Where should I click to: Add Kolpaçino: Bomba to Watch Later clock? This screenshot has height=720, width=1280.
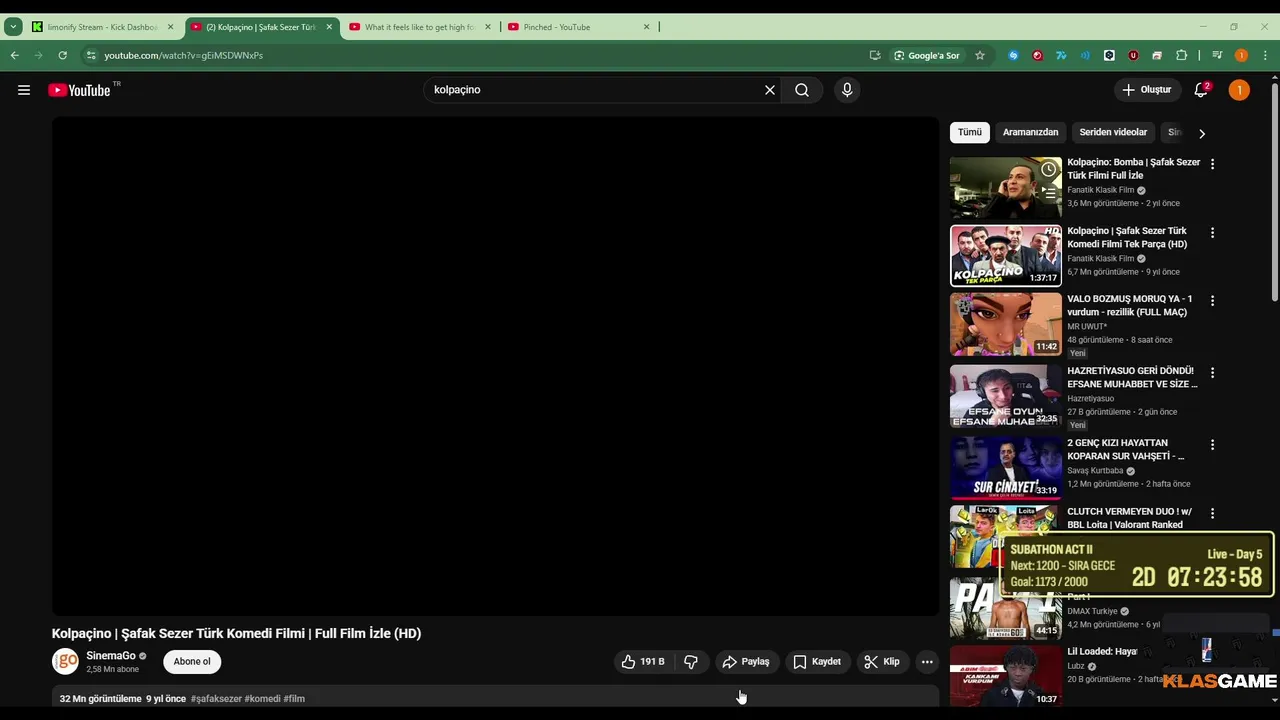point(1048,169)
